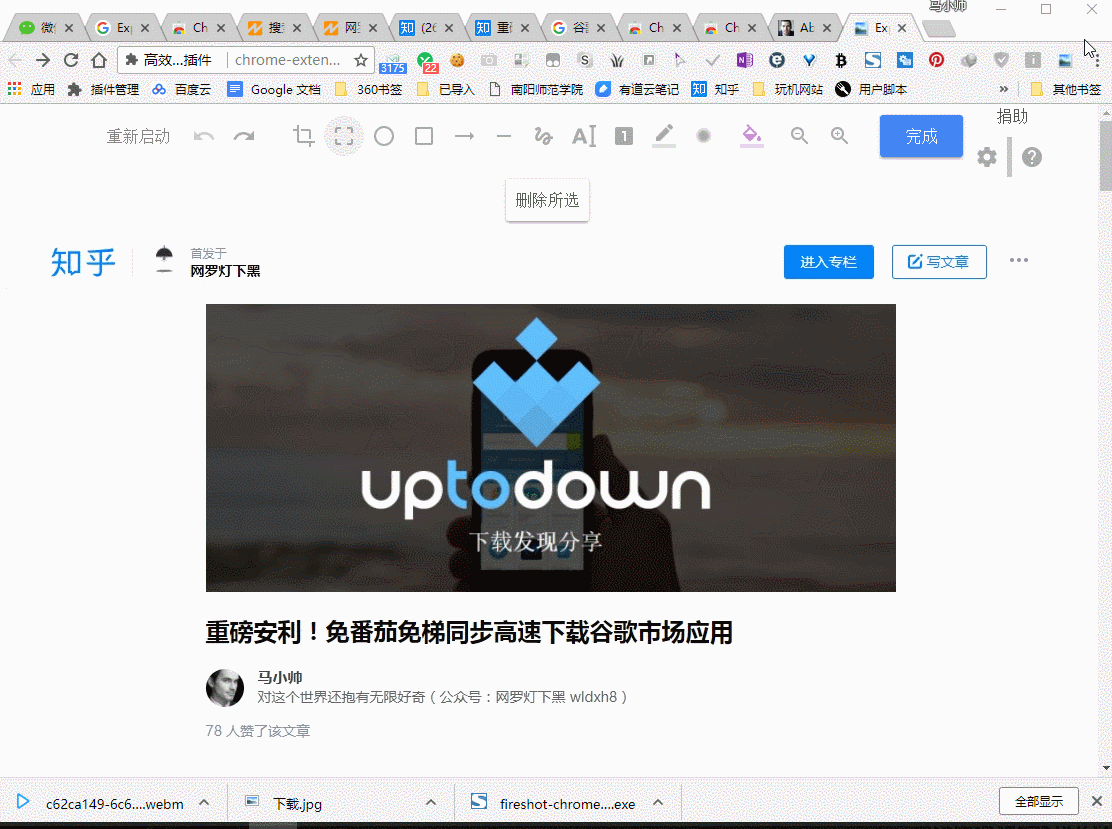Image resolution: width=1112 pixels, height=829 pixels.
Task: Zoom in the screenshot editor
Action: (x=839, y=136)
